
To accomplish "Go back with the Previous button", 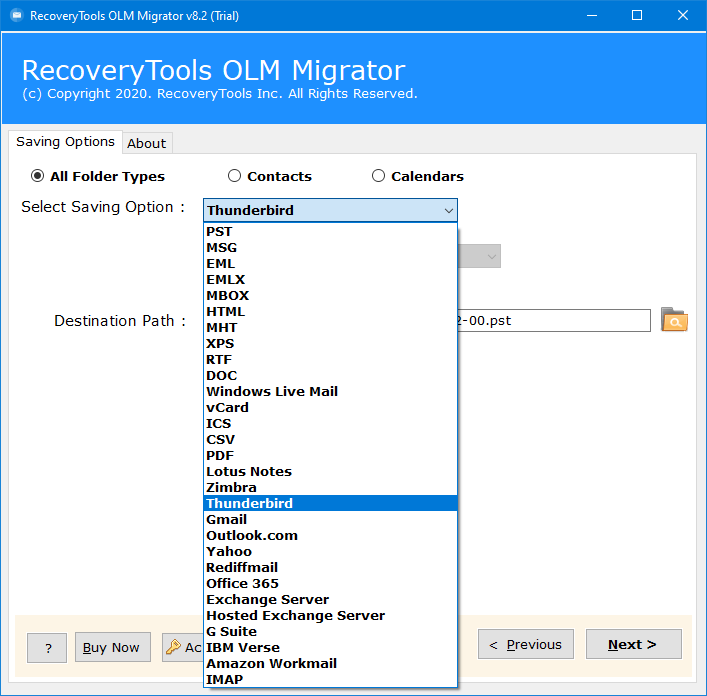I will click(x=526, y=644).
